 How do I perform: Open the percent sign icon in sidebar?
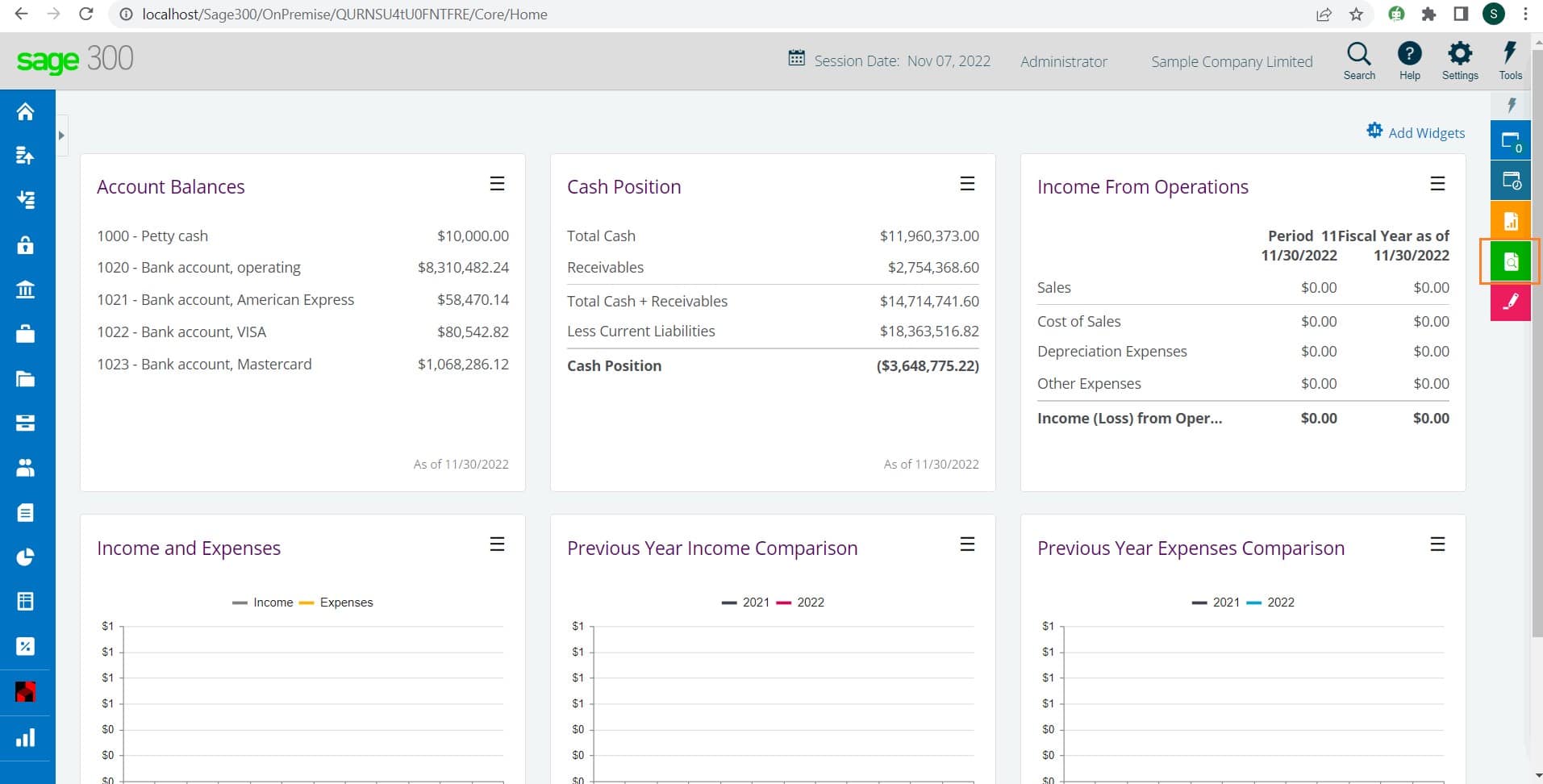coord(25,646)
